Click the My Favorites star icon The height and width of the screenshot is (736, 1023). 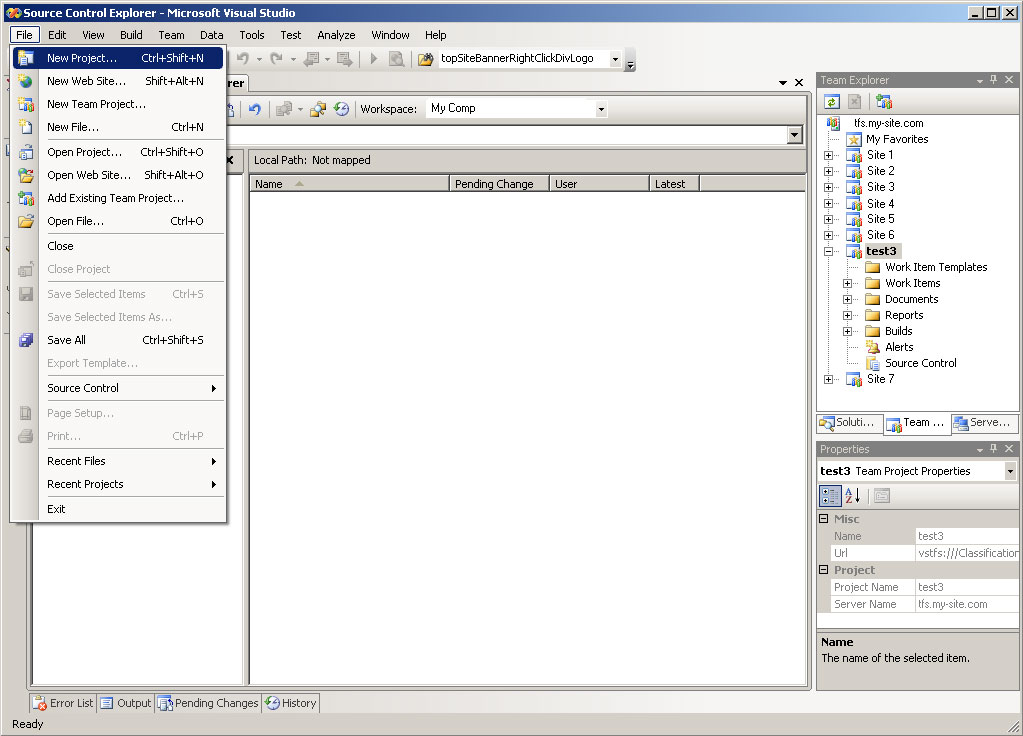tap(854, 139)
